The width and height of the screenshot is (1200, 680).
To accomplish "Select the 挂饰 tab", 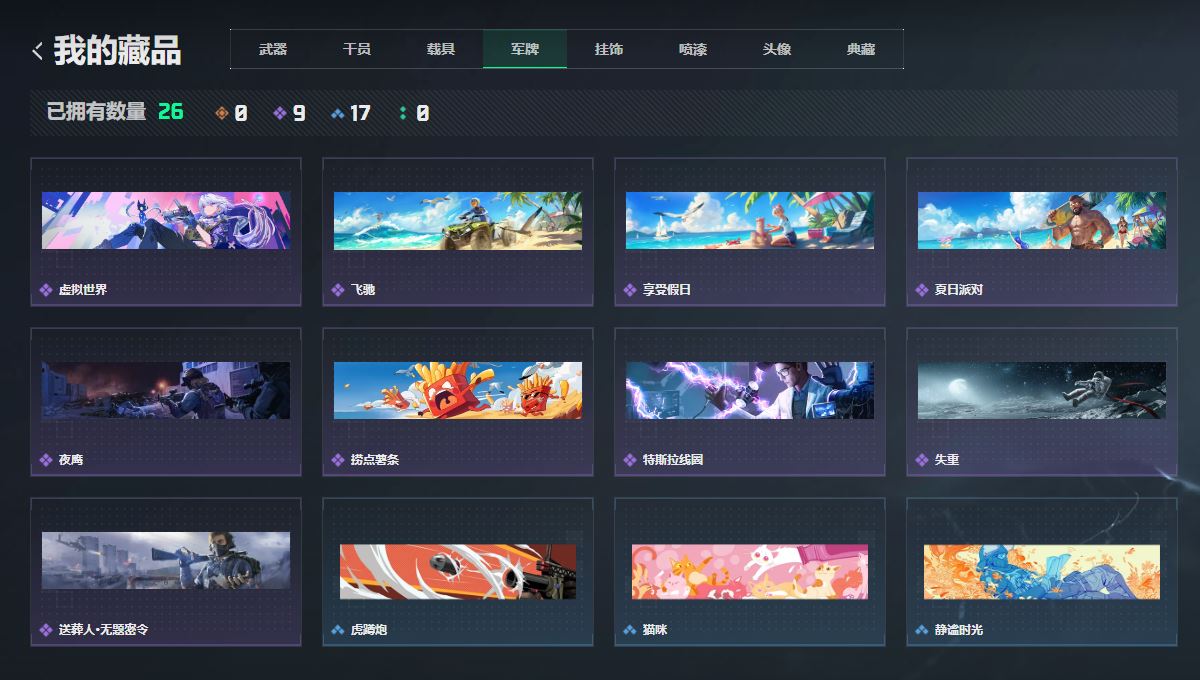I will [x=609, y=49].
